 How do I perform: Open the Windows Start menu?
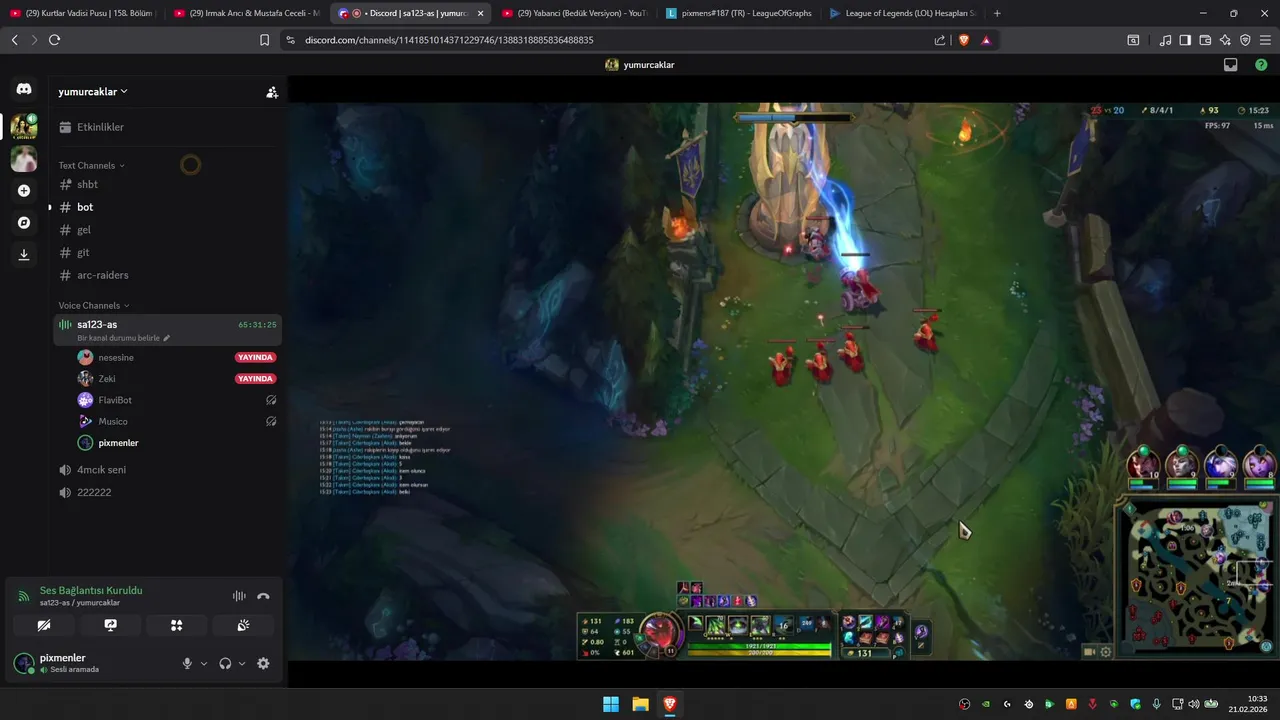610,704
